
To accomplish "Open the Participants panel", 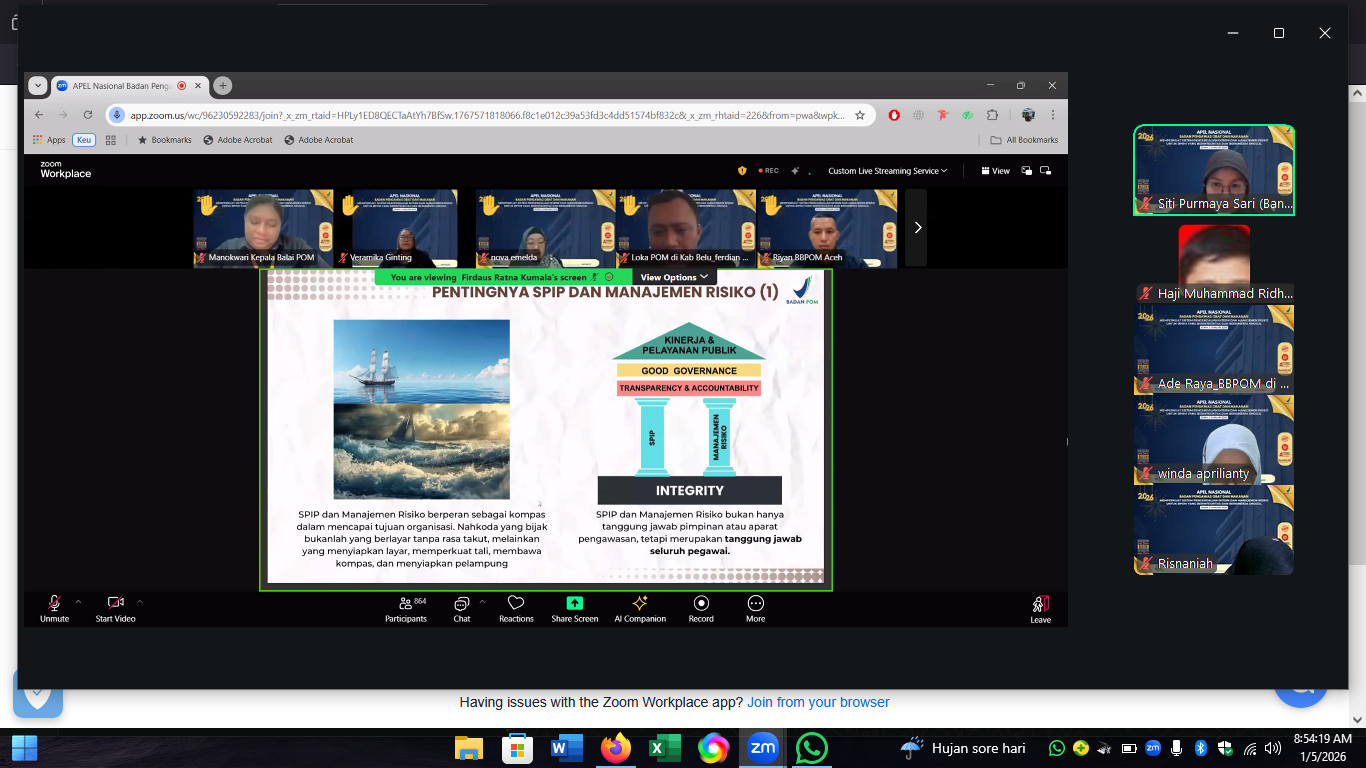I will pyautogui.click(x=406, y=608).
